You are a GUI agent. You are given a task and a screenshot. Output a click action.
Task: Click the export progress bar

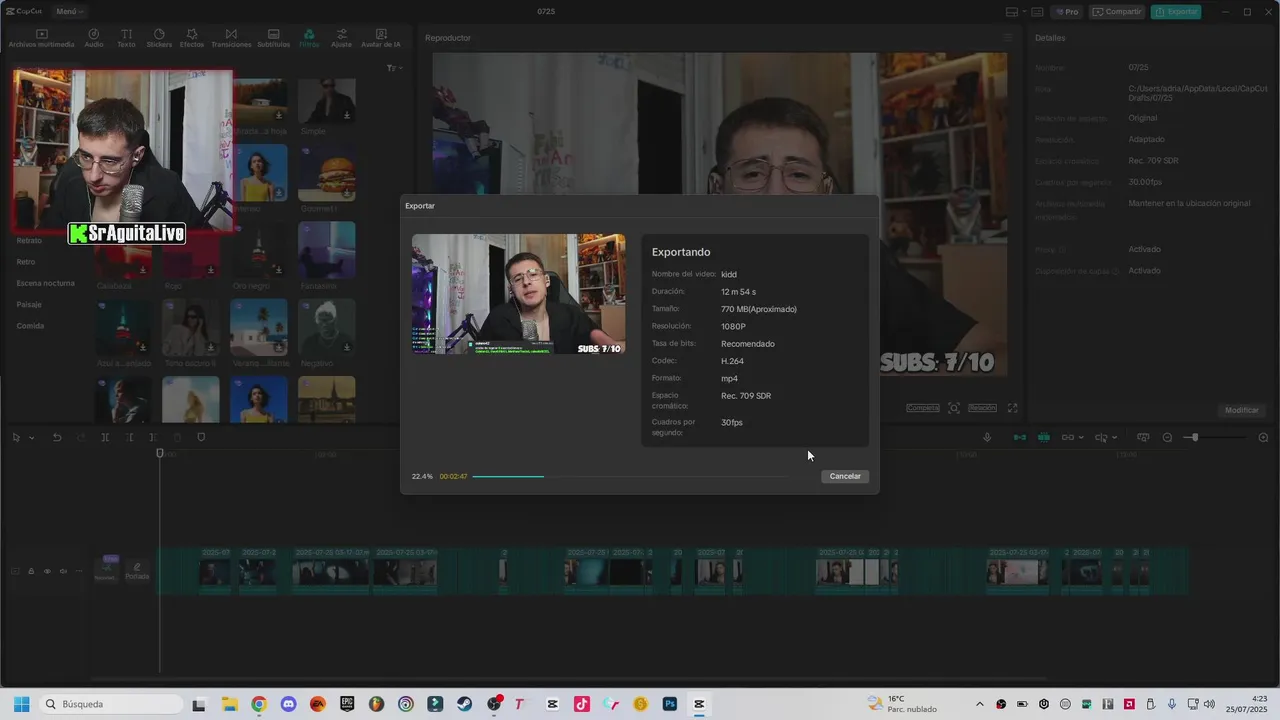coord(630,476)
